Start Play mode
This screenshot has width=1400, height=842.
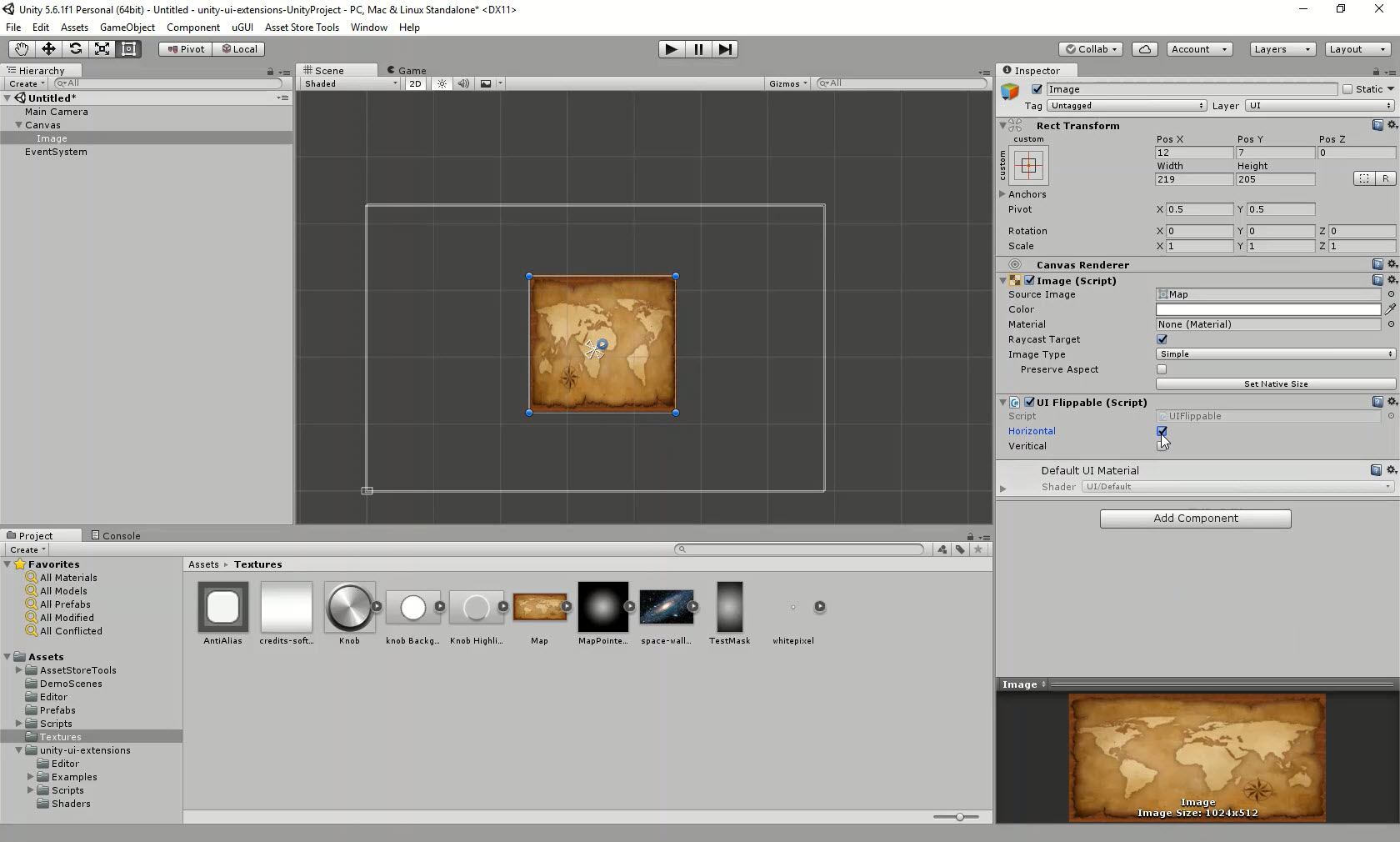pyautogui.click(x=671, y=49)
